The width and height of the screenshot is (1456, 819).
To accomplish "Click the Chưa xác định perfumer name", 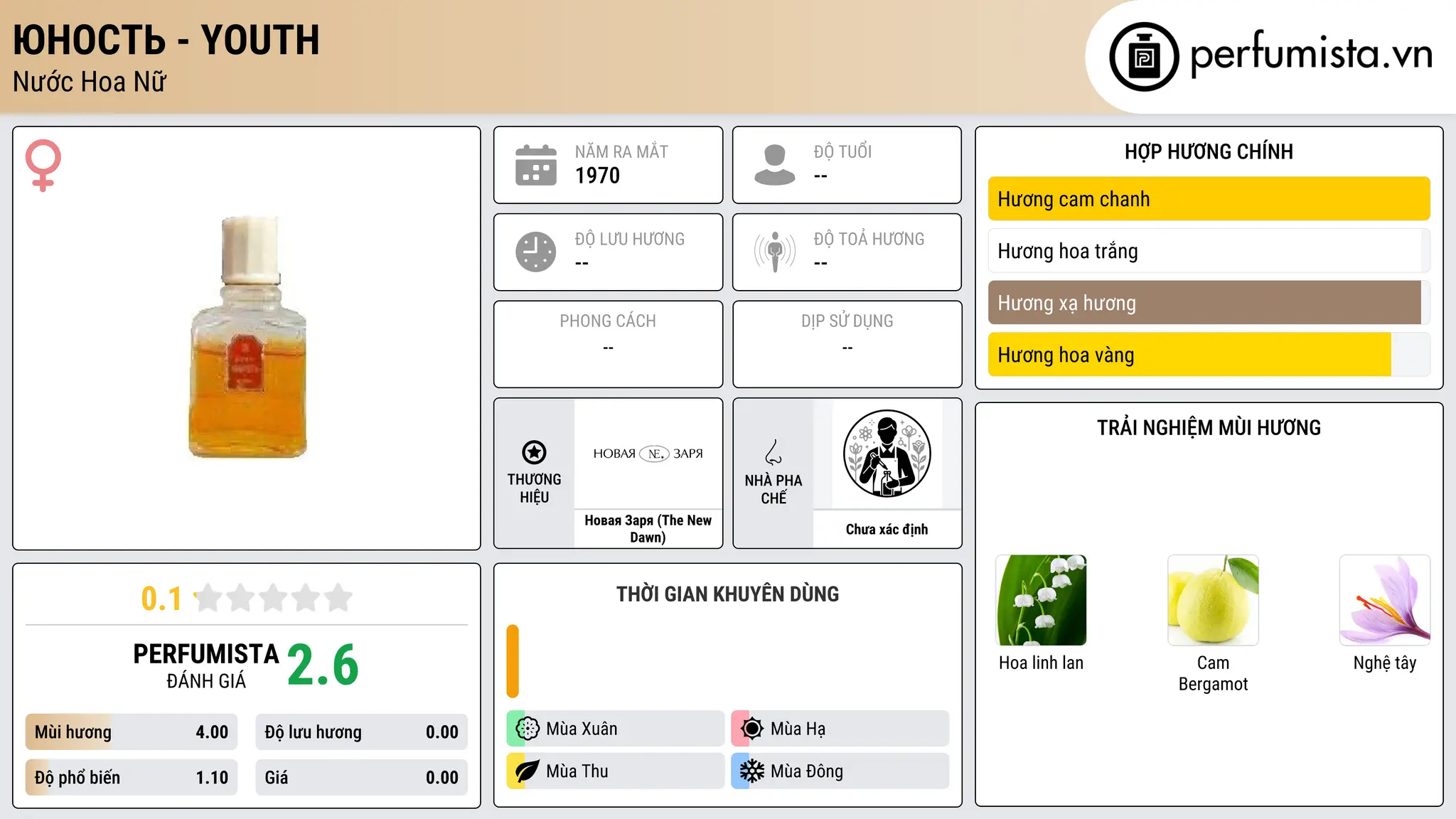I will point(887,529).
